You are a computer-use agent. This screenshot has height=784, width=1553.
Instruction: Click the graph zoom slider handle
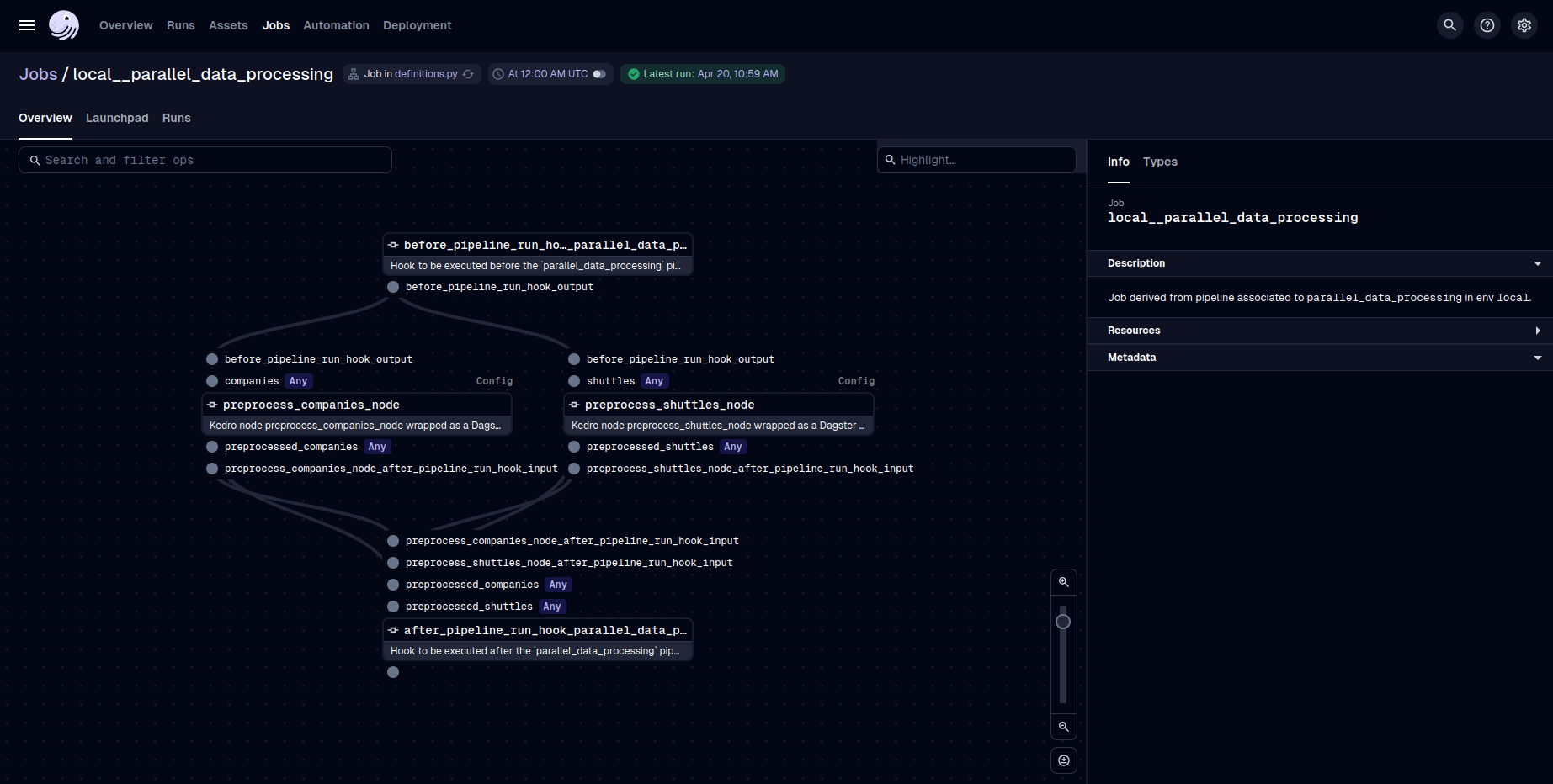click(x=1063, y=622)
